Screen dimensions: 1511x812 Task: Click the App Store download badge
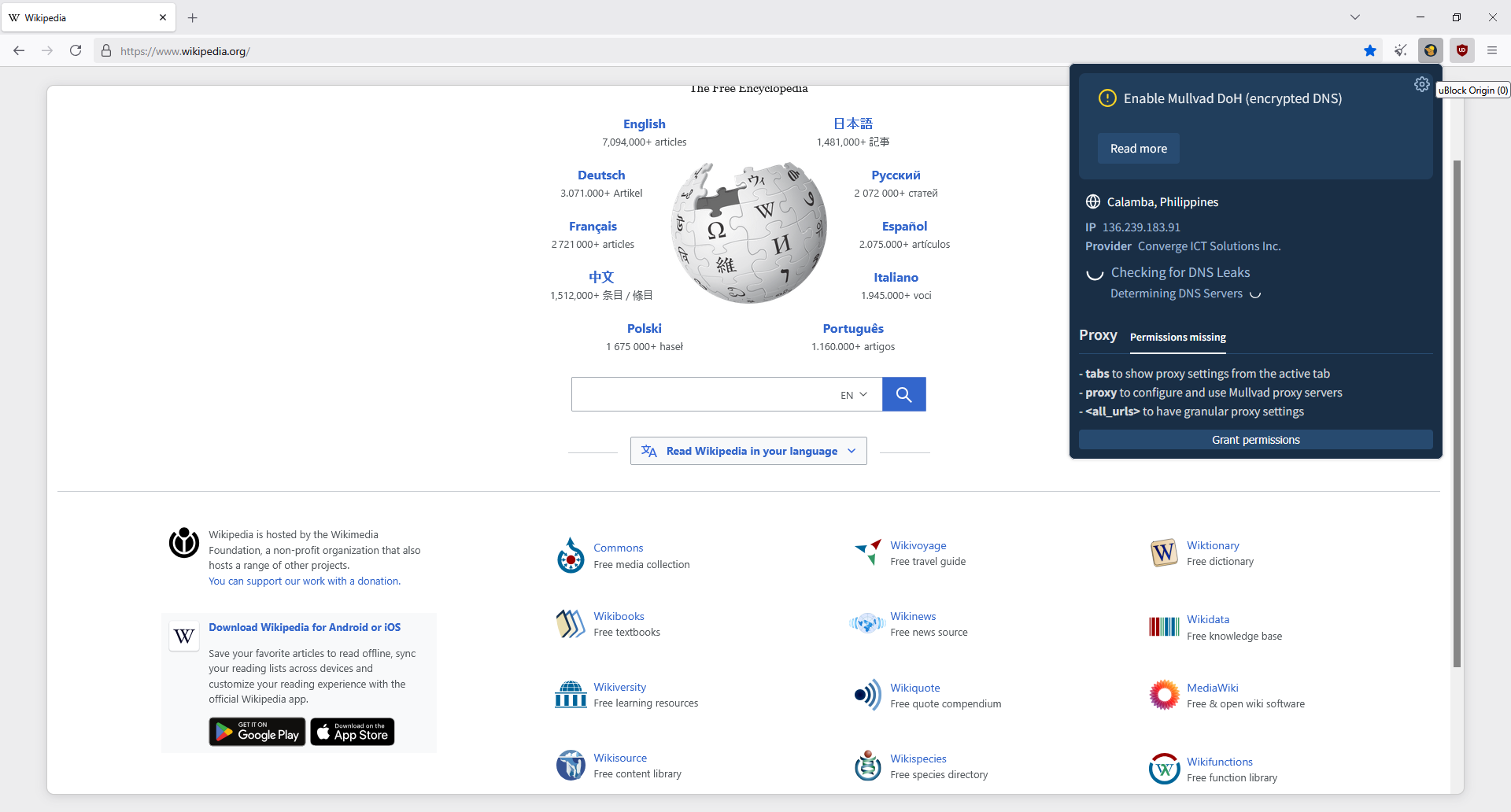[353, 732]
